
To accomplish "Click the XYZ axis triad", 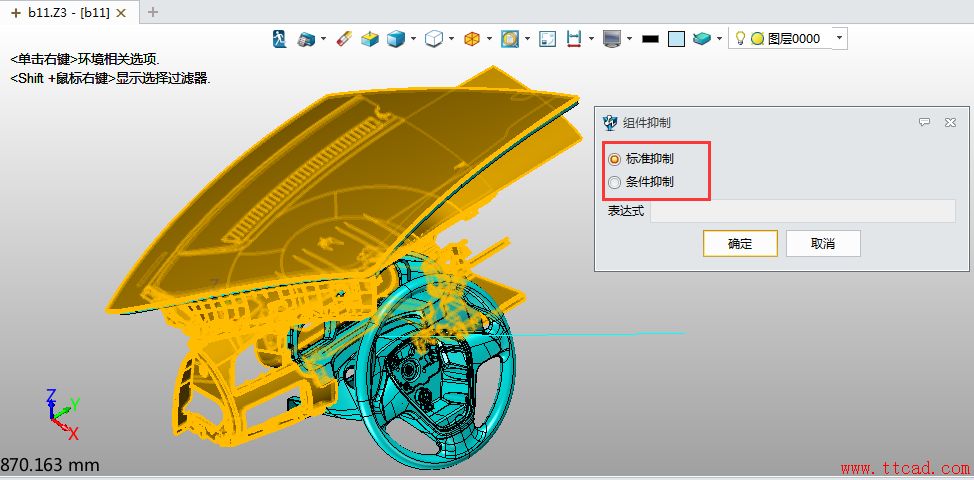I will (x=63, y=414).
